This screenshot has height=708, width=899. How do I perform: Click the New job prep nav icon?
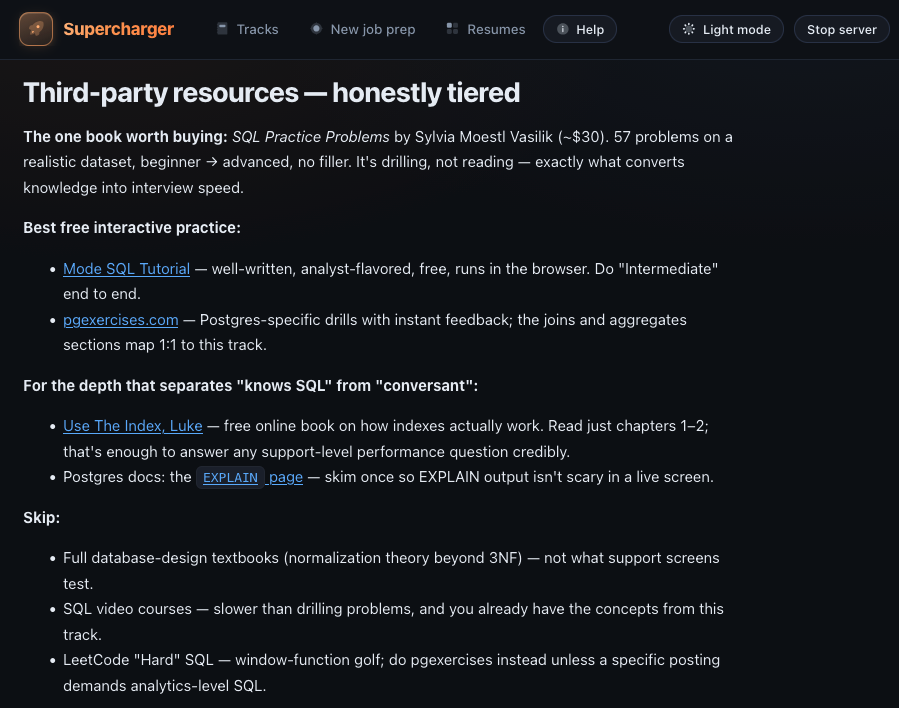[x=316, y=29]
